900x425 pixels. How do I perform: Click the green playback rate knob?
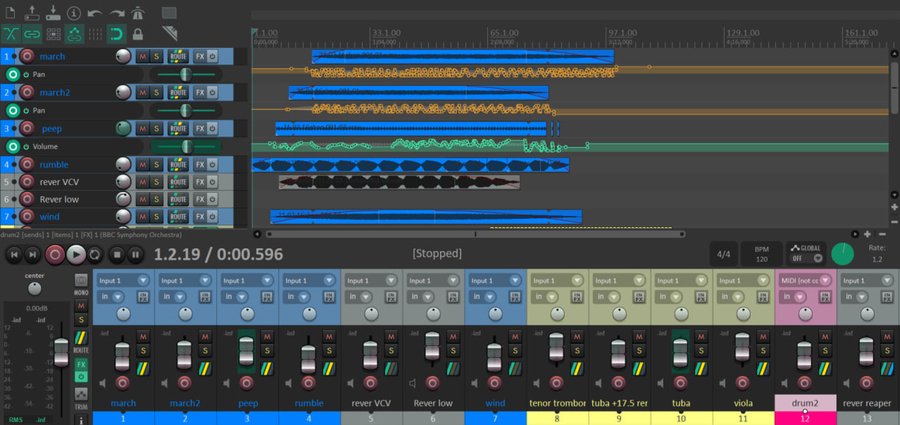pos(843,254)
